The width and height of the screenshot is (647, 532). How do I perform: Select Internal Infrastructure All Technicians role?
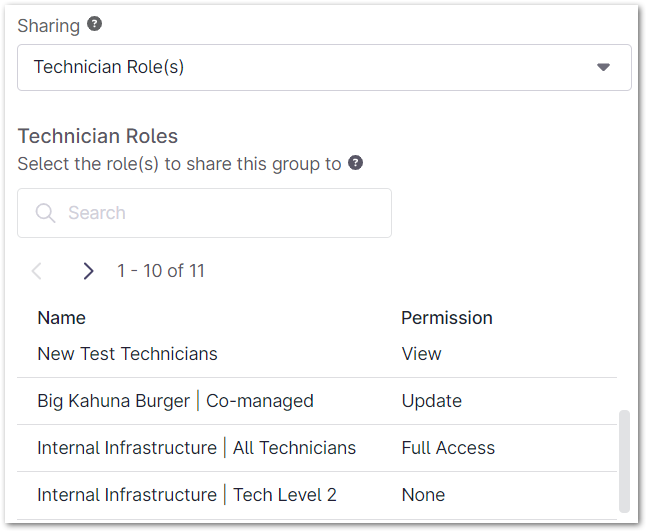pyautogui.click(x=196, y=448)
